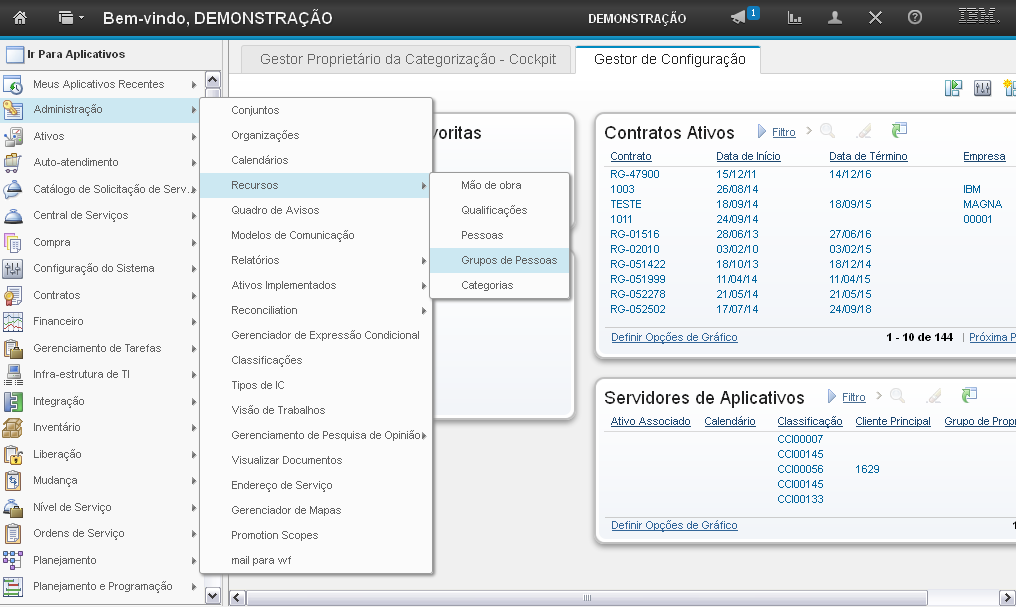Viewport: 1016px width, 607px height.
Task: Open the Go To windows dropdown in header
Action: 70,18
